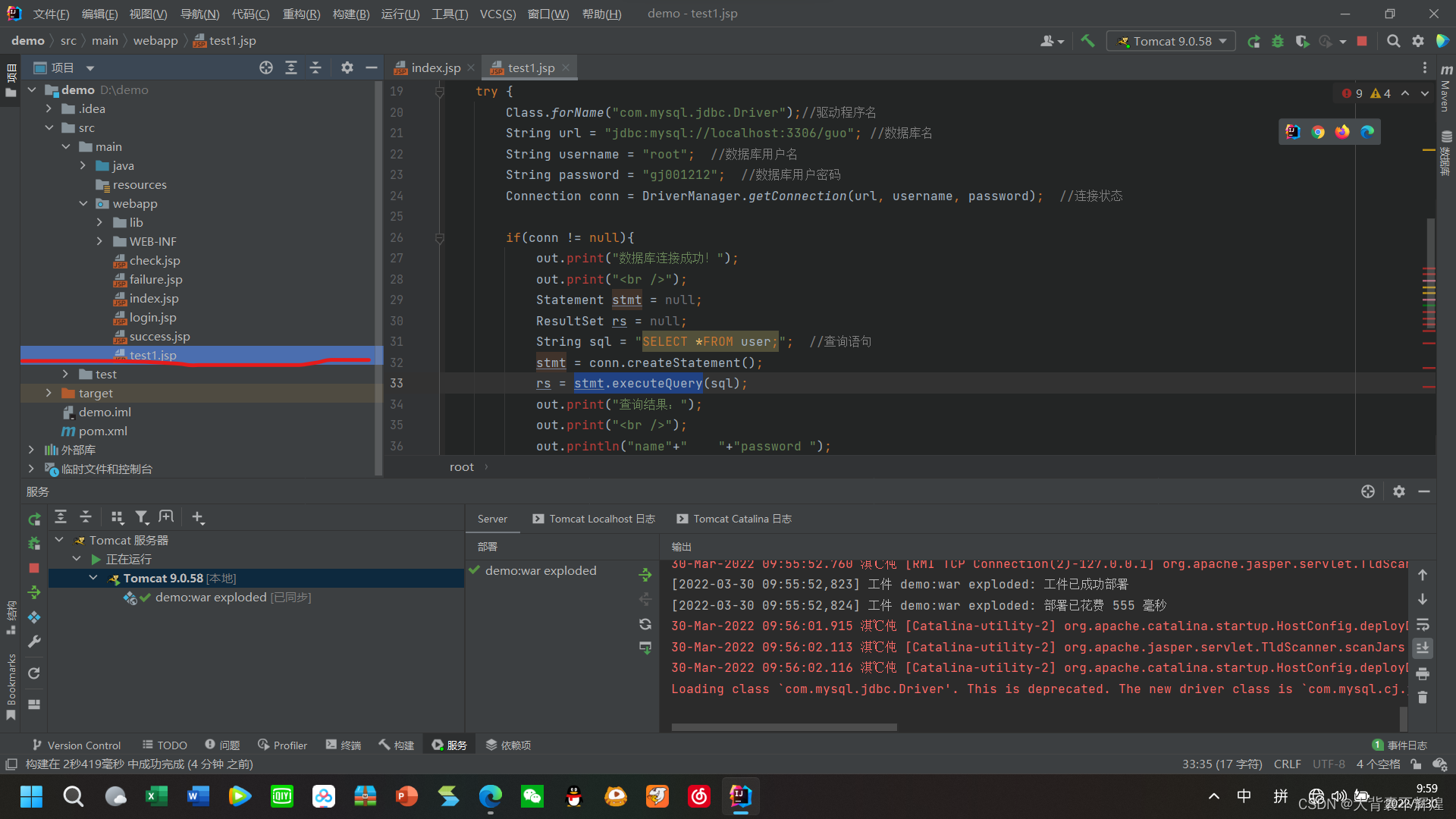Click the debug bug icon in the toolbar
Screen dimensions: 1456x819
tap(1278, 41)
